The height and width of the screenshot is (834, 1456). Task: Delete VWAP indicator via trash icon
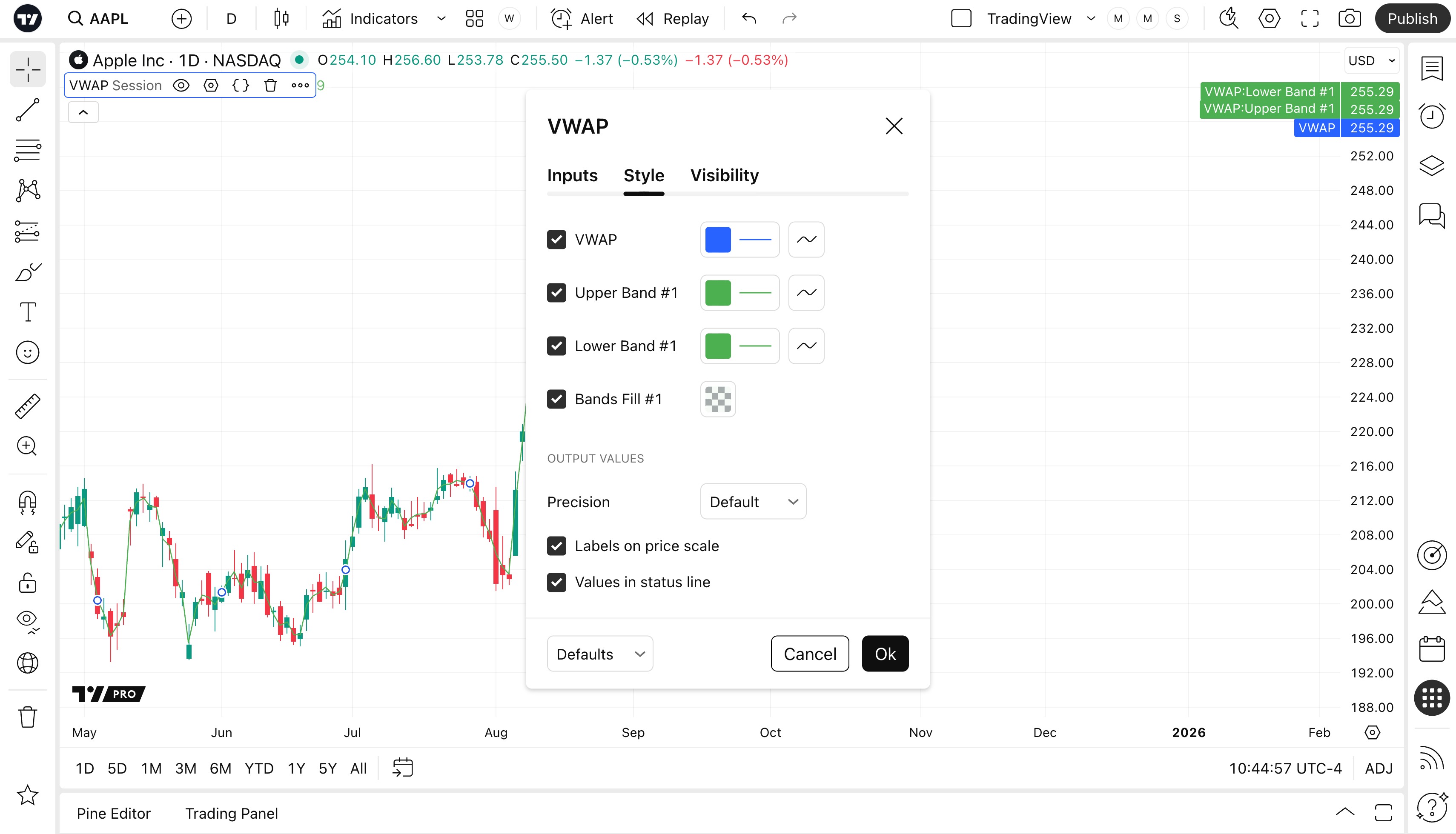tap(270, 86)
